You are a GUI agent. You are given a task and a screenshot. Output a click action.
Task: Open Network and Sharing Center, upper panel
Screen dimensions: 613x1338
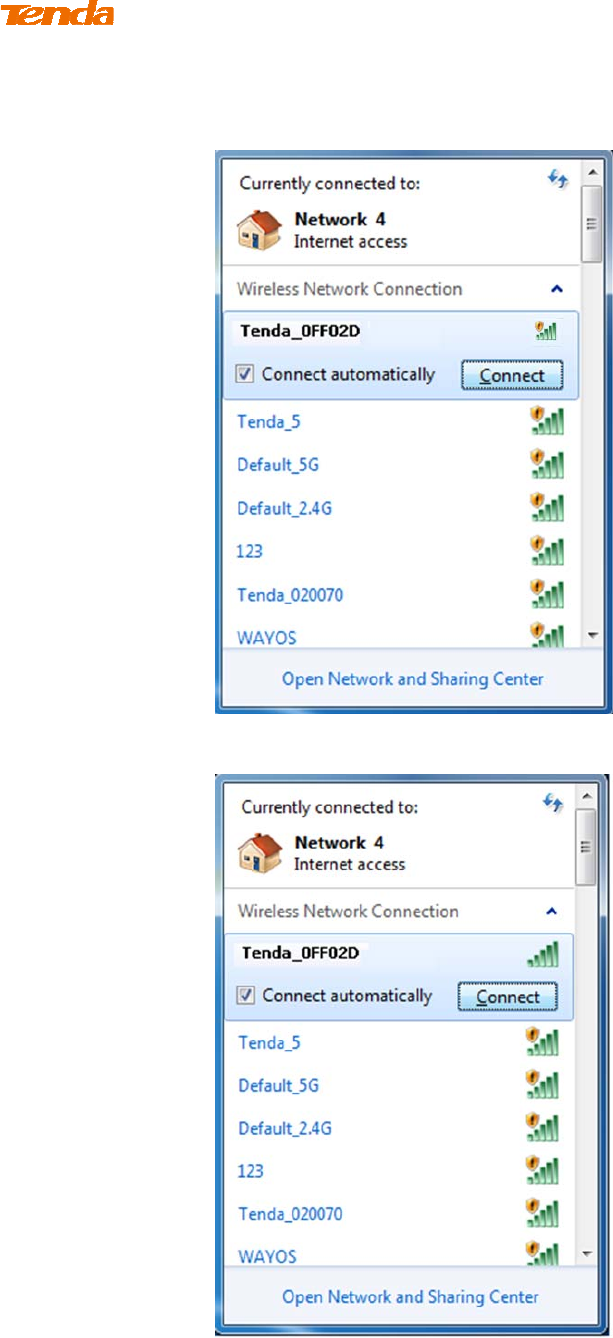click(x=412, y=679)
